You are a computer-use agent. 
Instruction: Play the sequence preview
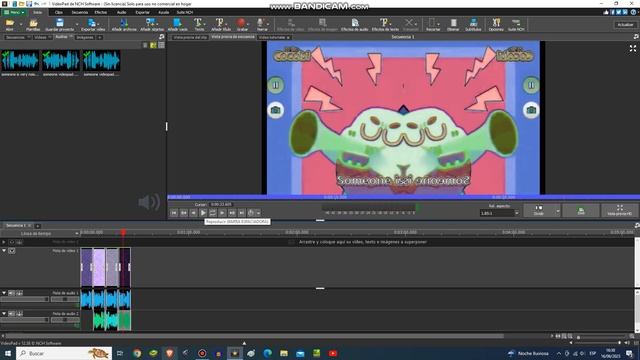tap(203, 213)
